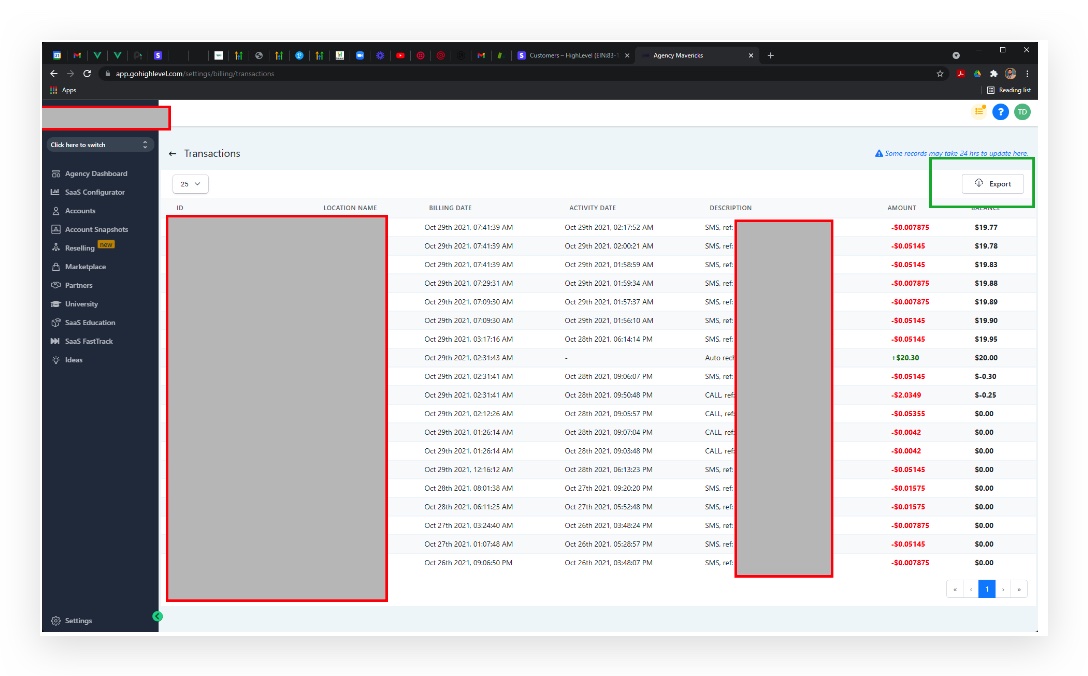Open the Adobe Acrobat extension icon
This screenshot has width=1088, height=676.
coord(960,74)
